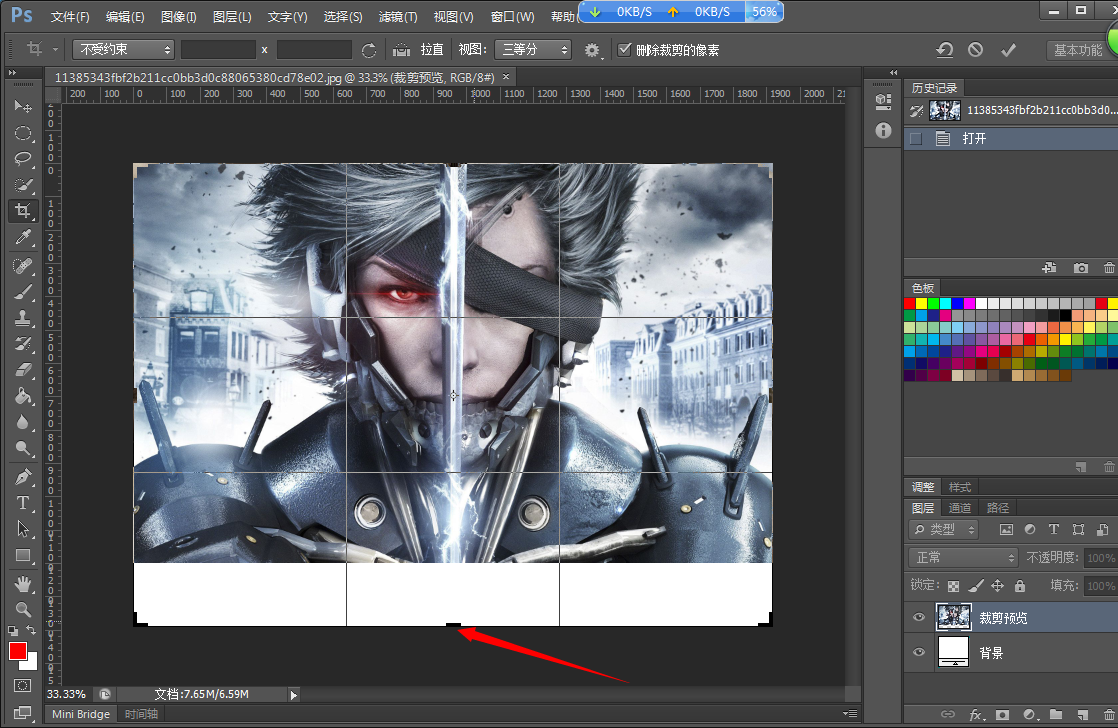Select the Move tool

23,106
